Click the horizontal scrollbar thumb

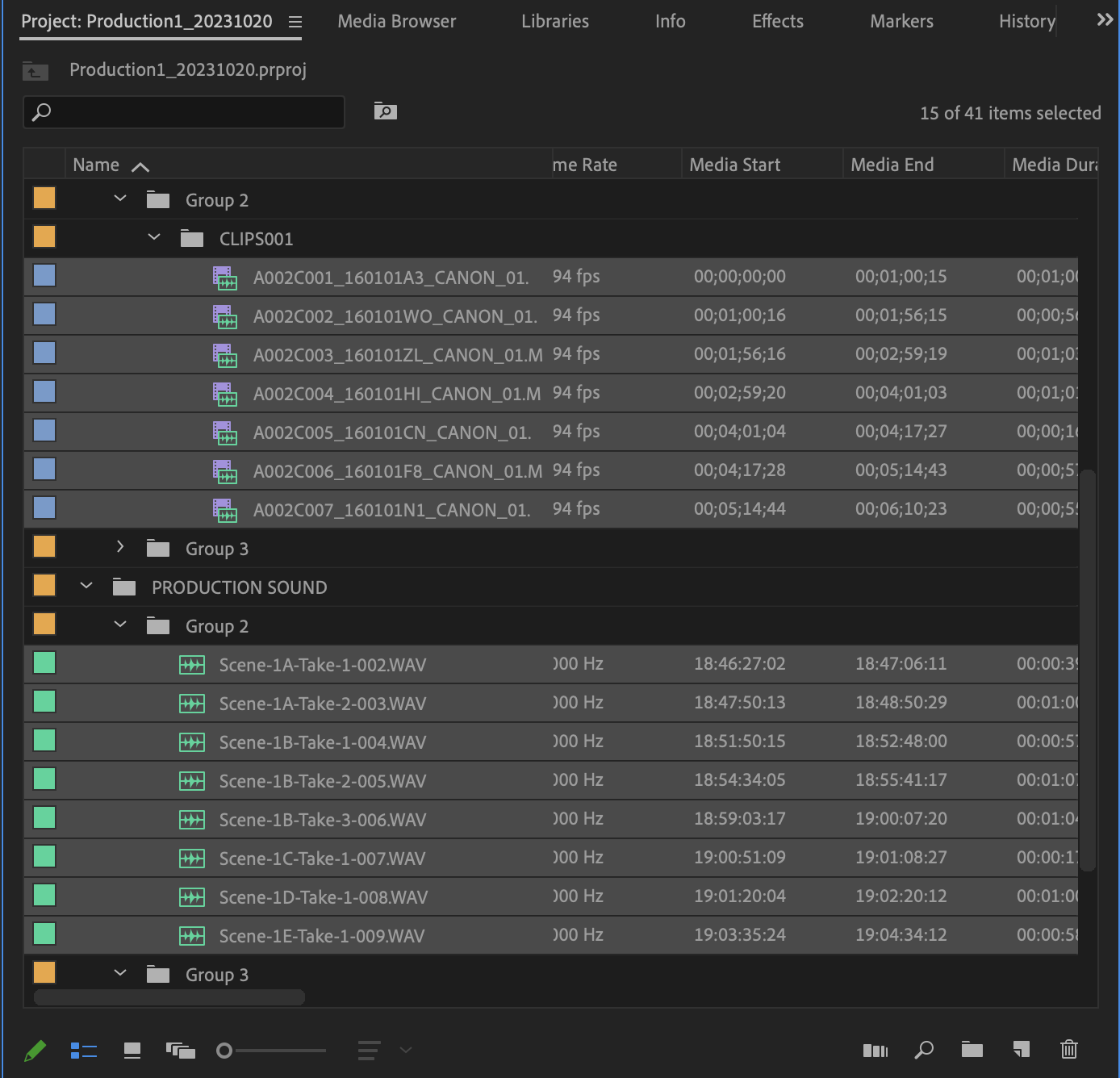tap(169, 997)
